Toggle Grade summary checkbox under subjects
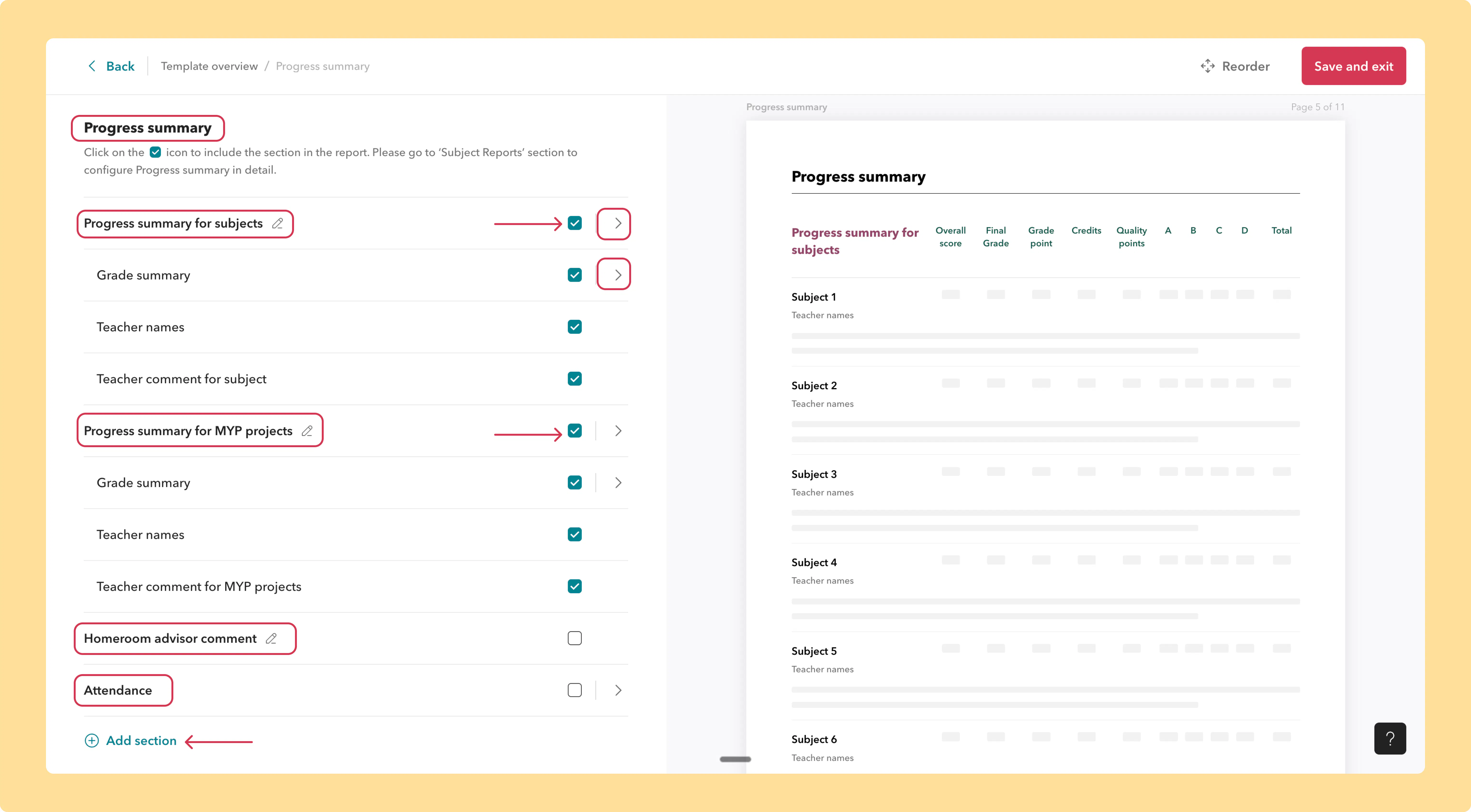Viewport: 1471px width, 812px height. tap(574, 275)
